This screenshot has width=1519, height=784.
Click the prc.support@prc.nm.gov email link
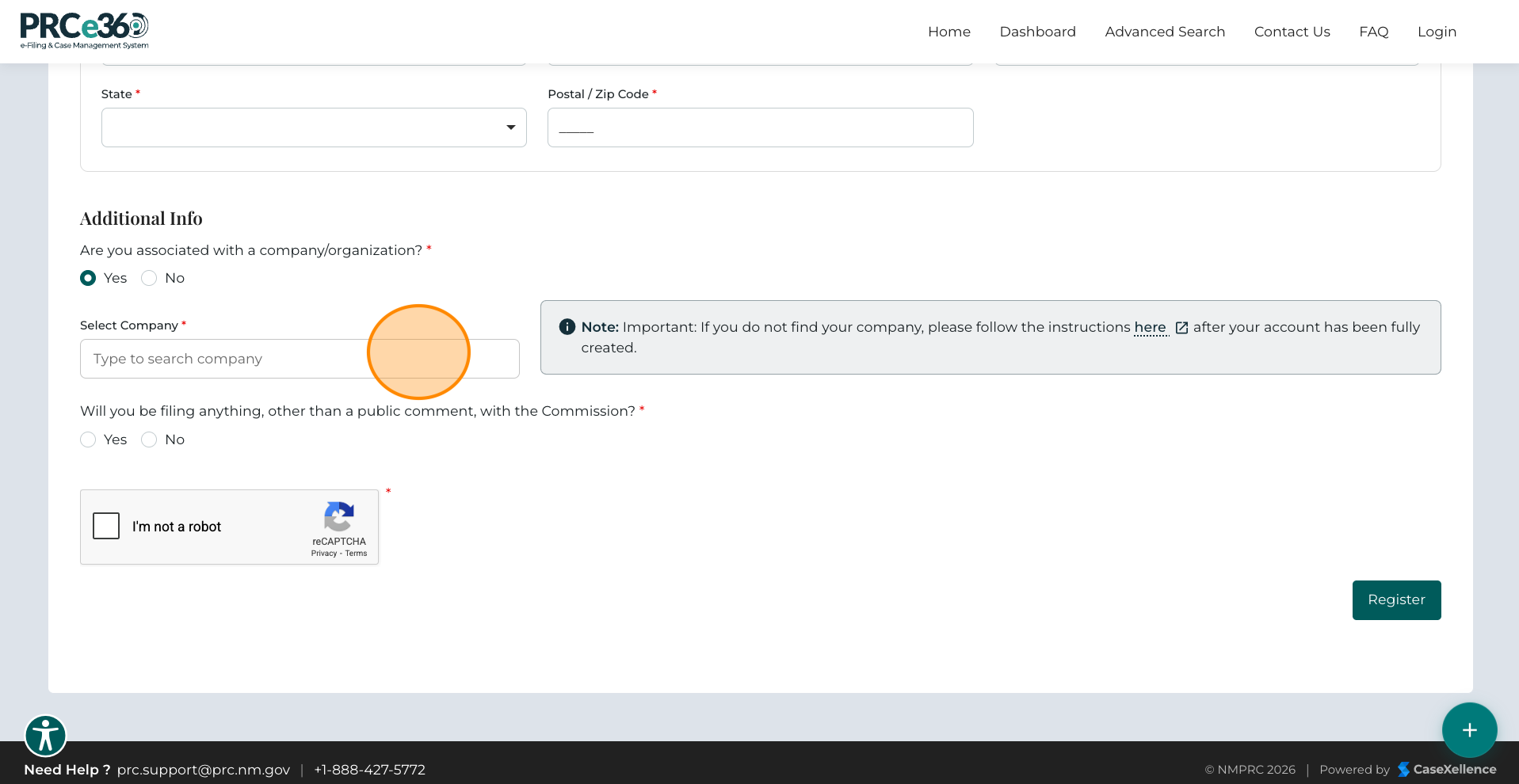tap(204, 770)
